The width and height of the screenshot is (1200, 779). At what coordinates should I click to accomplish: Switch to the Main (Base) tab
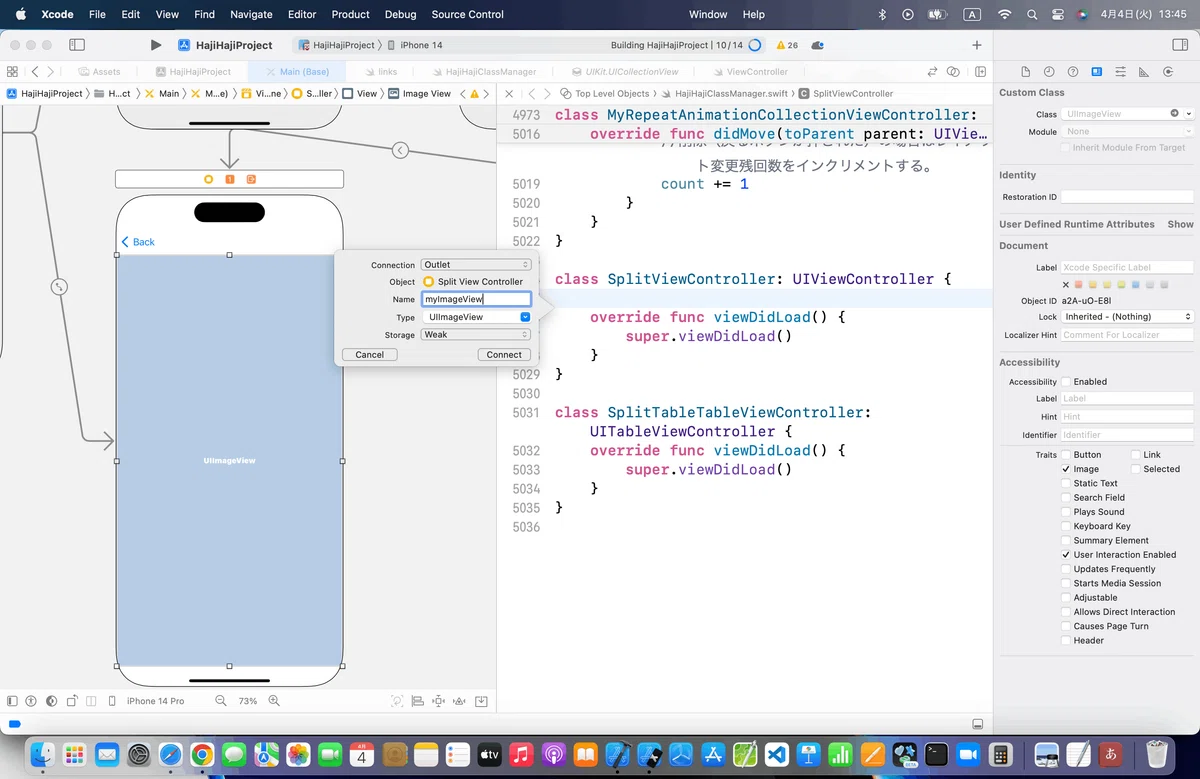296,72
